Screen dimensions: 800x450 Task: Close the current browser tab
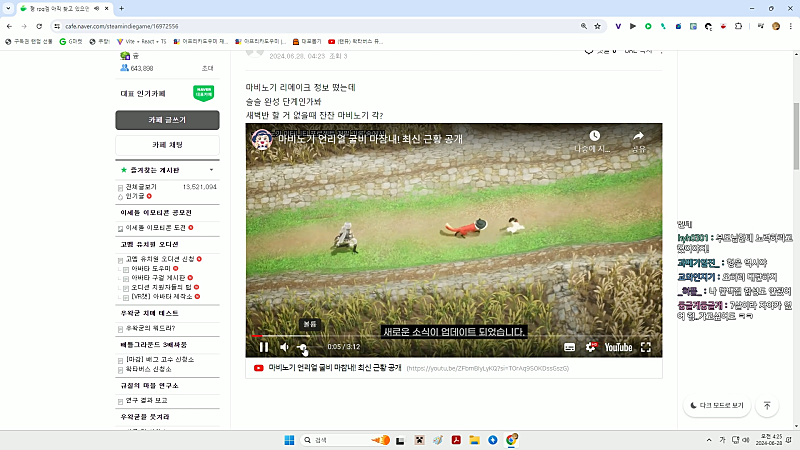(x=107, y=9)
